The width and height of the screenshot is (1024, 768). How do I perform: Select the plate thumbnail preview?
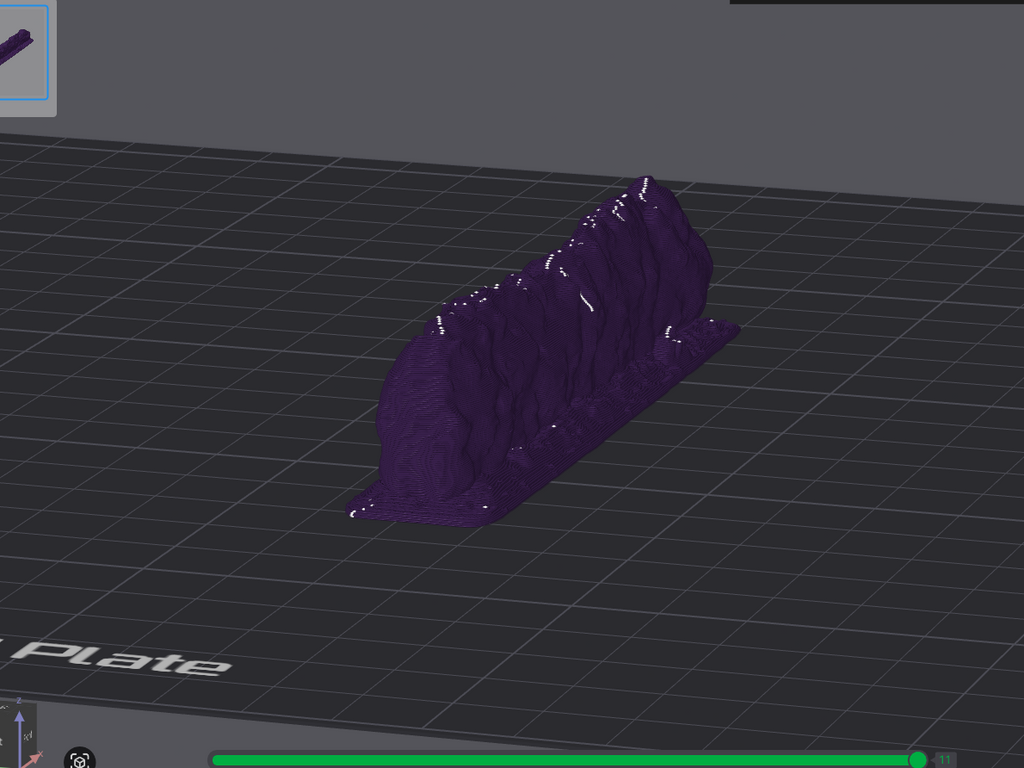click(x=24, y=52)
